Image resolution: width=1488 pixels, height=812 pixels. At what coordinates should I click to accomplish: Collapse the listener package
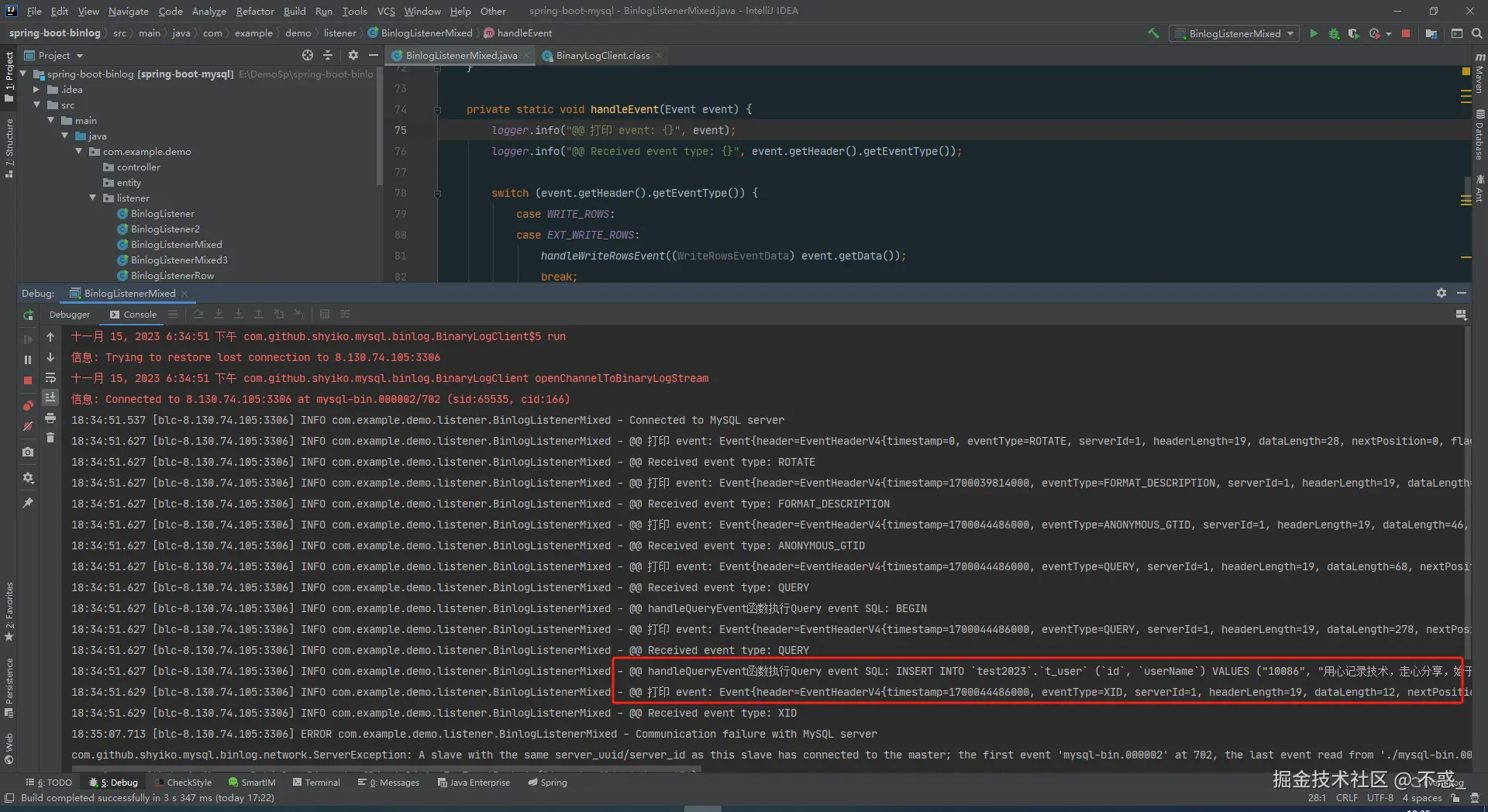coord(93,198)
